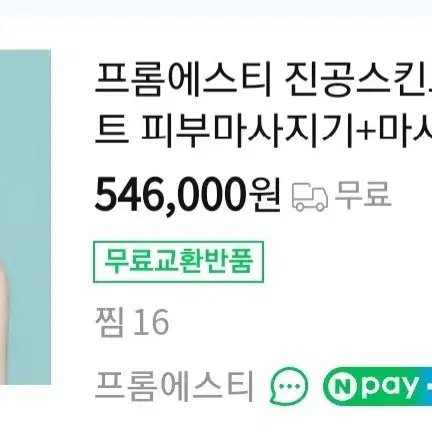
Task: Click the 원 currency unit after price
Action: [x=266, y=196]
